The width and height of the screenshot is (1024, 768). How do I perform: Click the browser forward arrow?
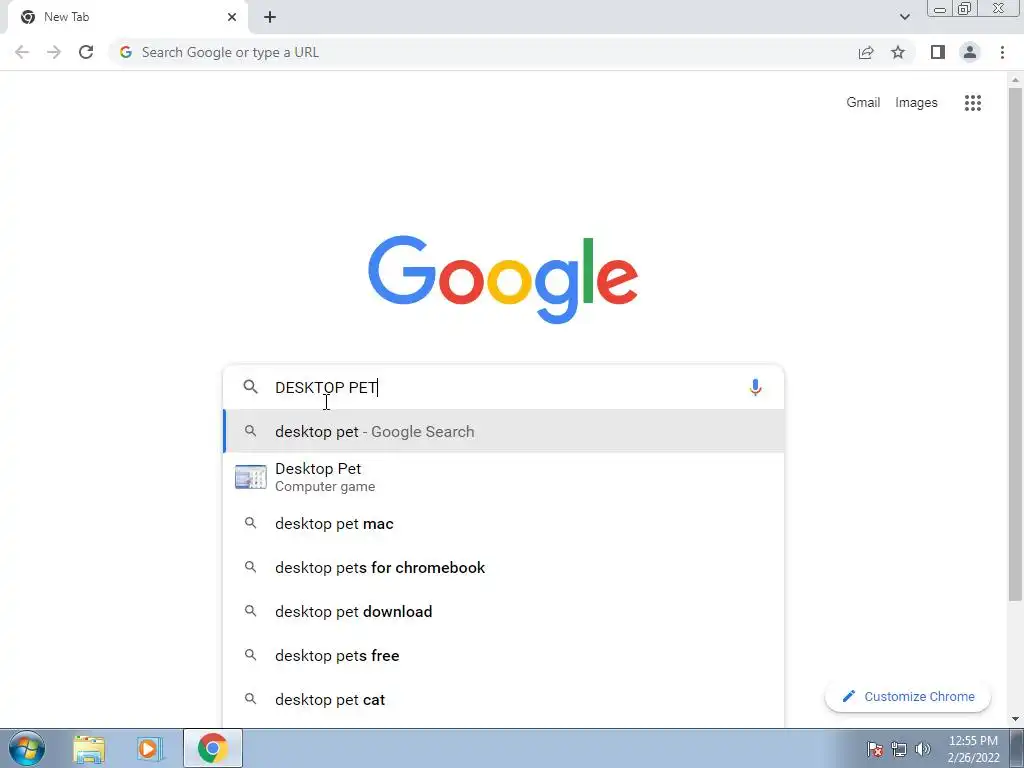point(54,52)
